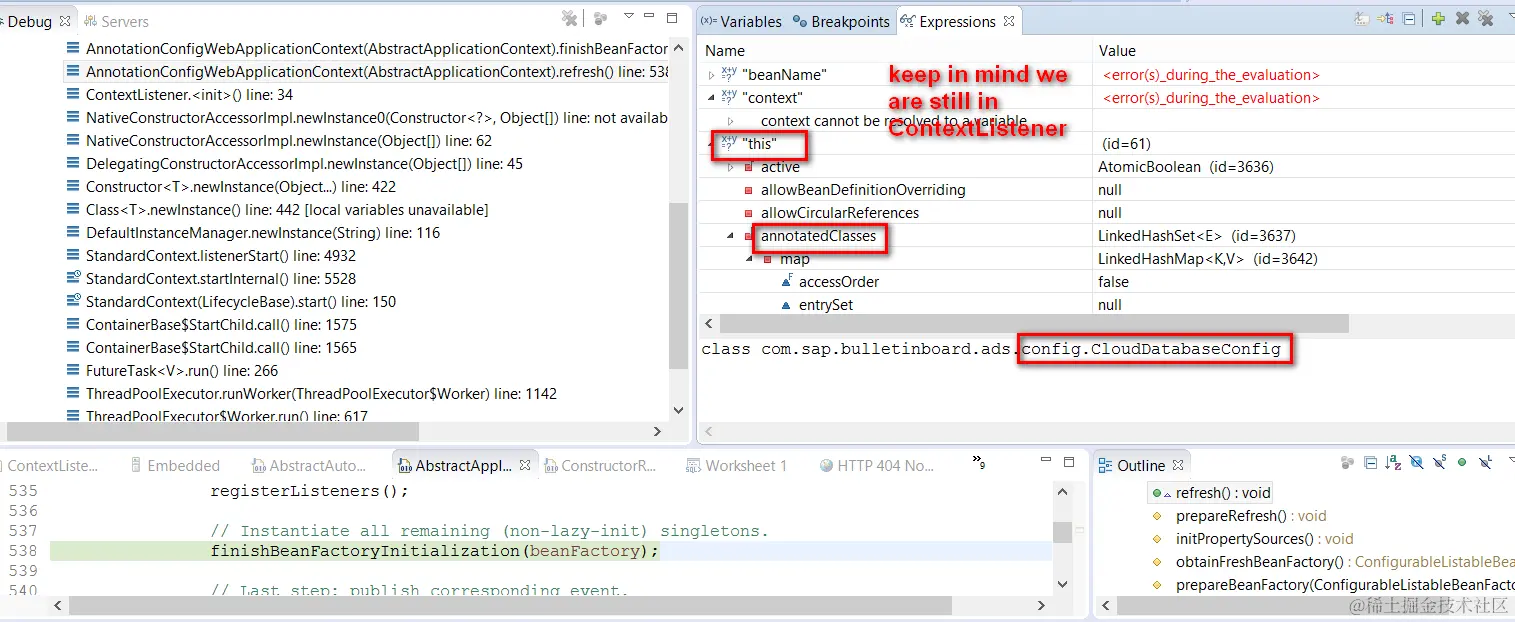Switch to the Worksheet 1 tab
Image resolution: width=1515 pixels, height=622 pixels.
tap(736, 465)
